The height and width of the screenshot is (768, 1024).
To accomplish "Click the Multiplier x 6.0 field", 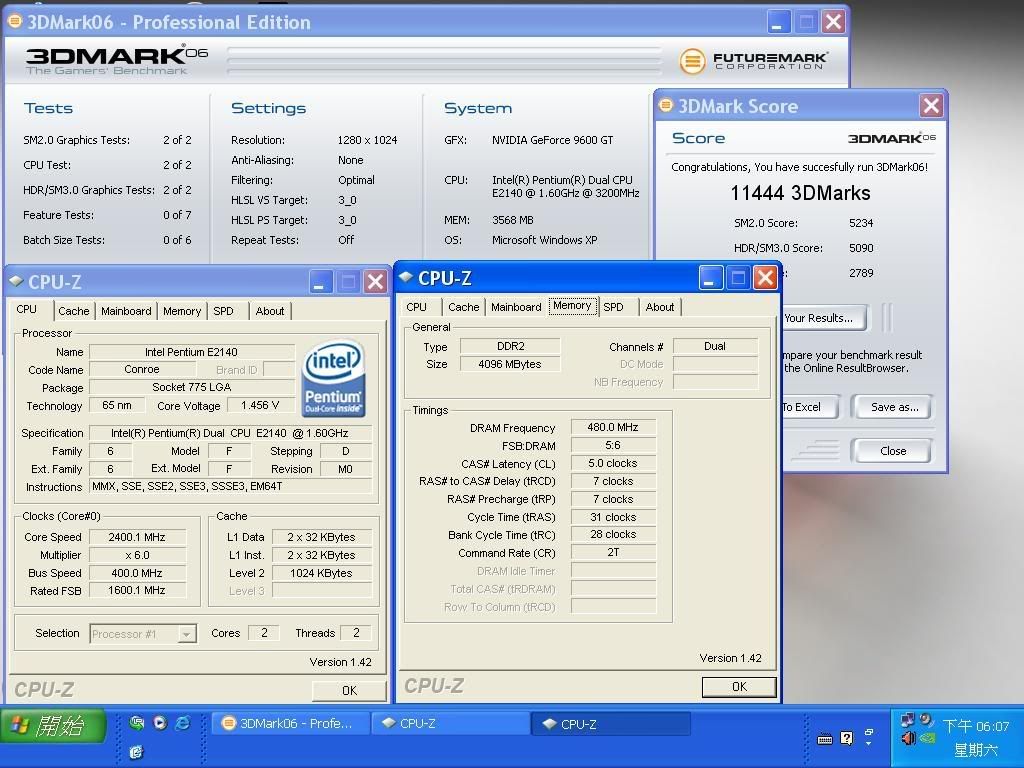I will tap(137, 555).
